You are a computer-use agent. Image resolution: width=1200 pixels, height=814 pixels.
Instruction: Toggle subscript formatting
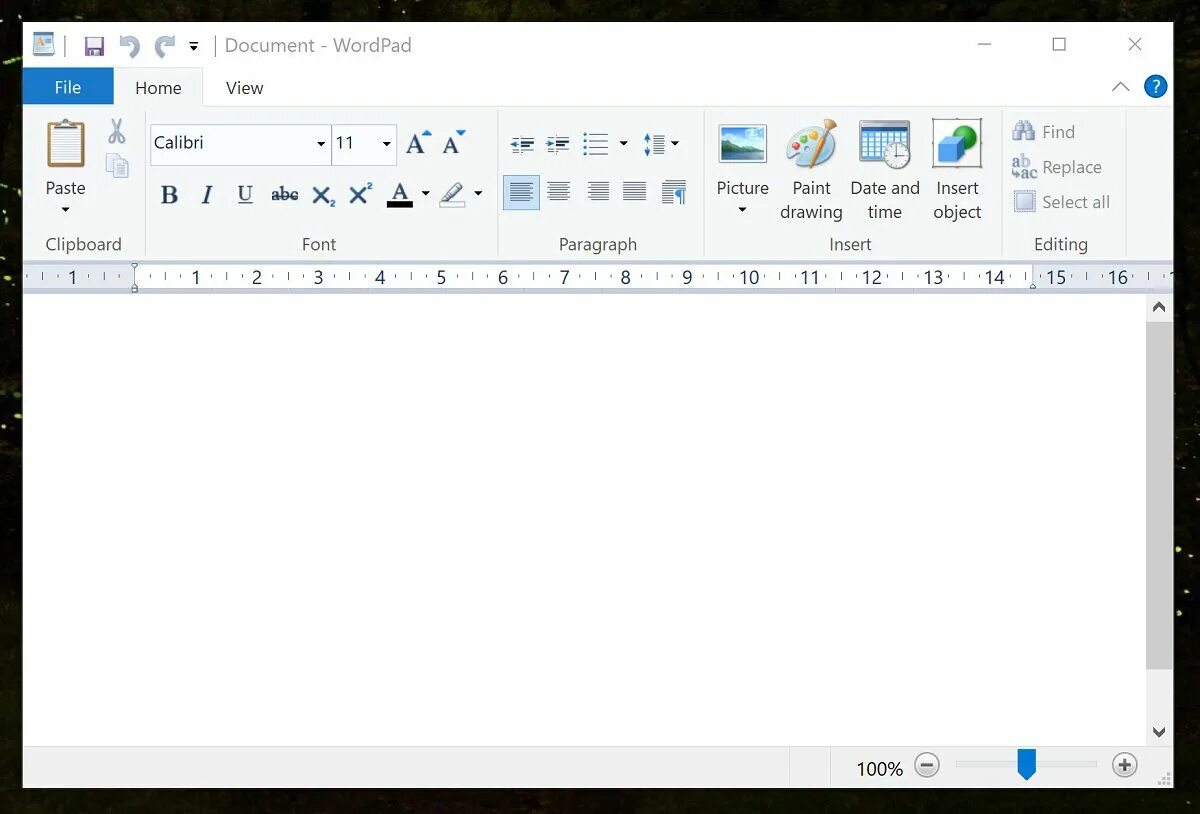(x=323, y=194)
